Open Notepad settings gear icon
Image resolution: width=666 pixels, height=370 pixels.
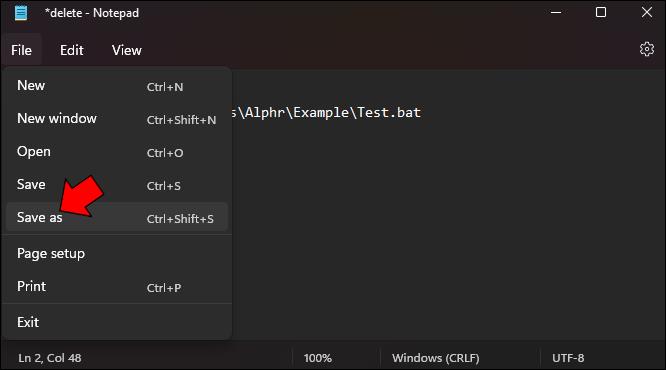[646, 49]
